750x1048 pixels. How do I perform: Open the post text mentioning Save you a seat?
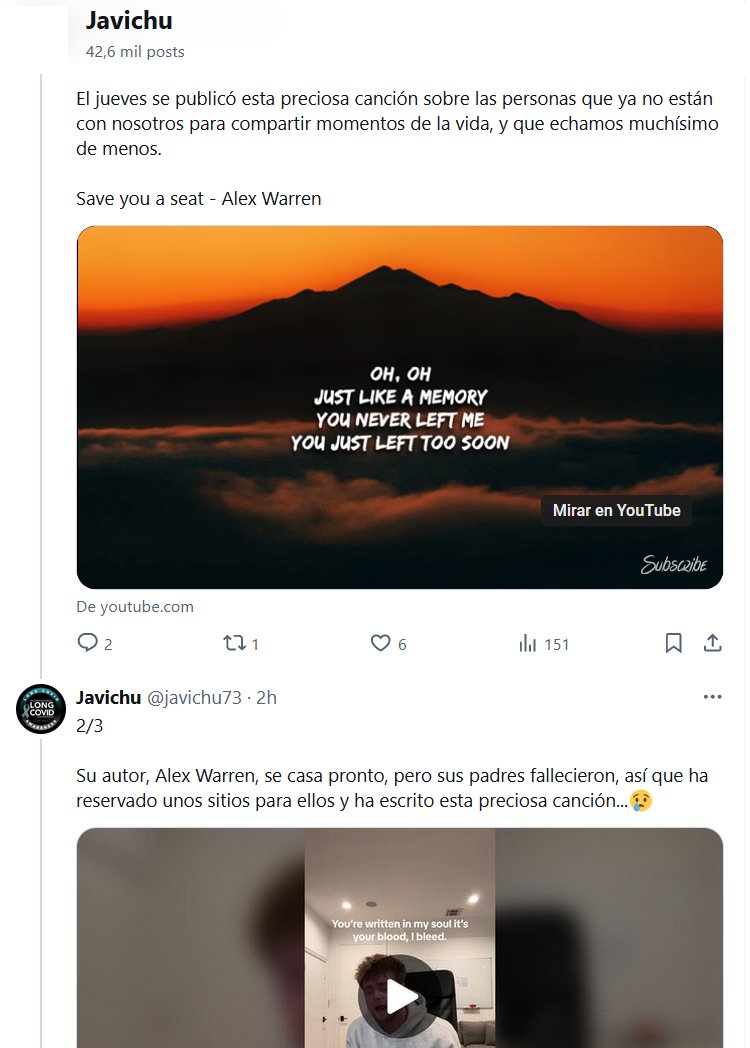click(198, 198)
